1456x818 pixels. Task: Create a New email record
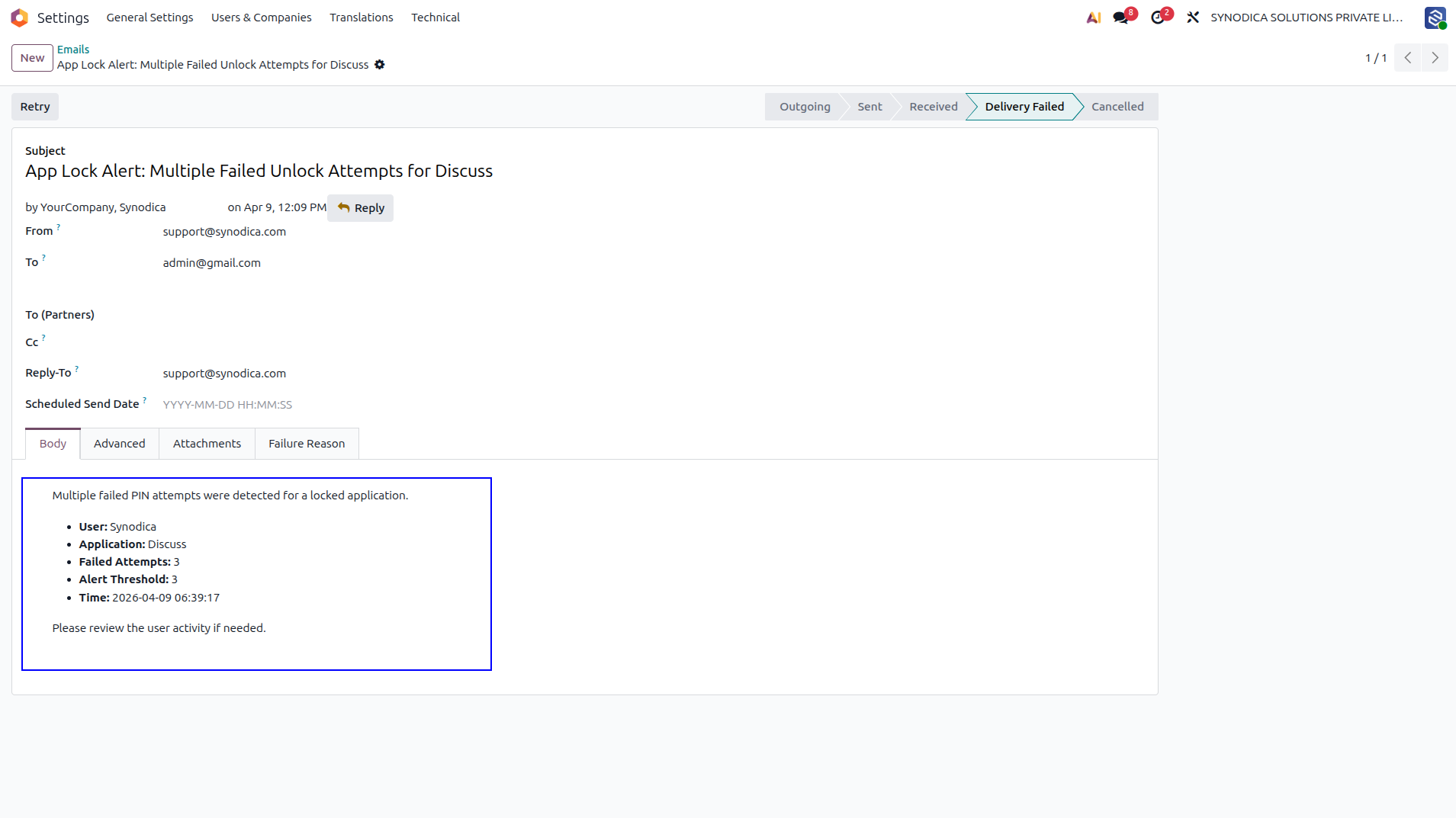coord(32,58)
